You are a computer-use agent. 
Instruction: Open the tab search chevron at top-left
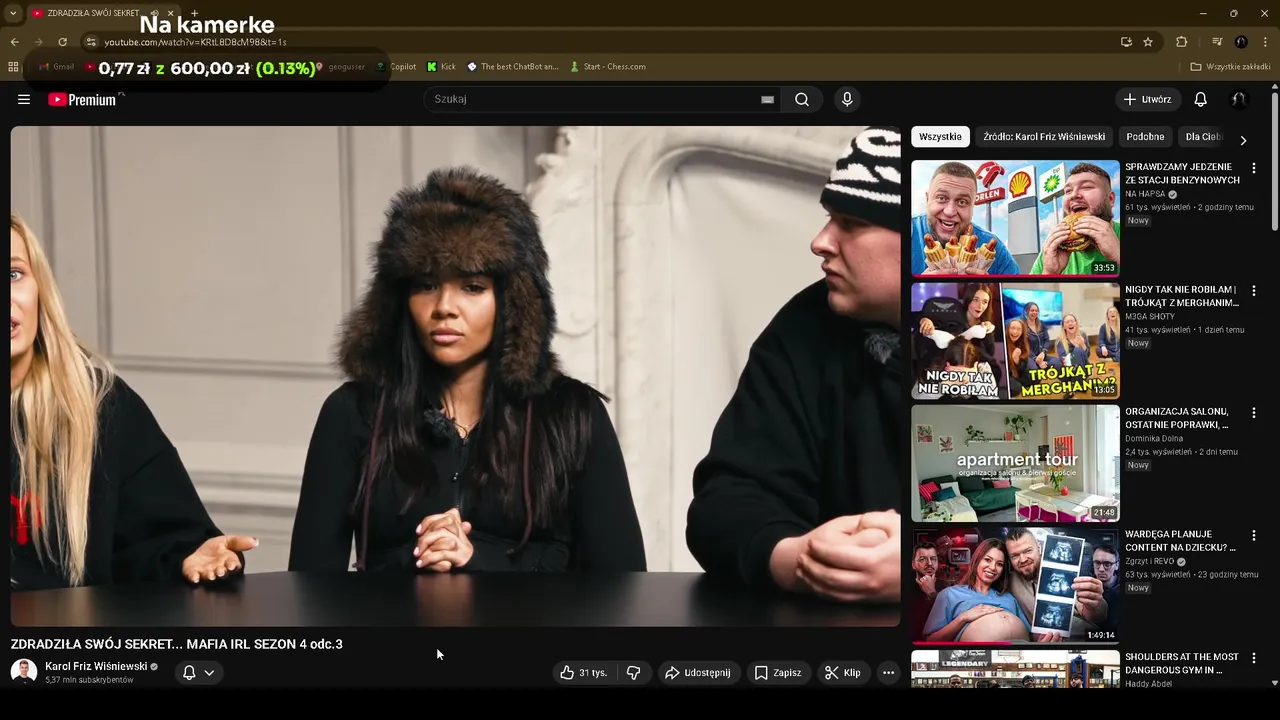13,13
